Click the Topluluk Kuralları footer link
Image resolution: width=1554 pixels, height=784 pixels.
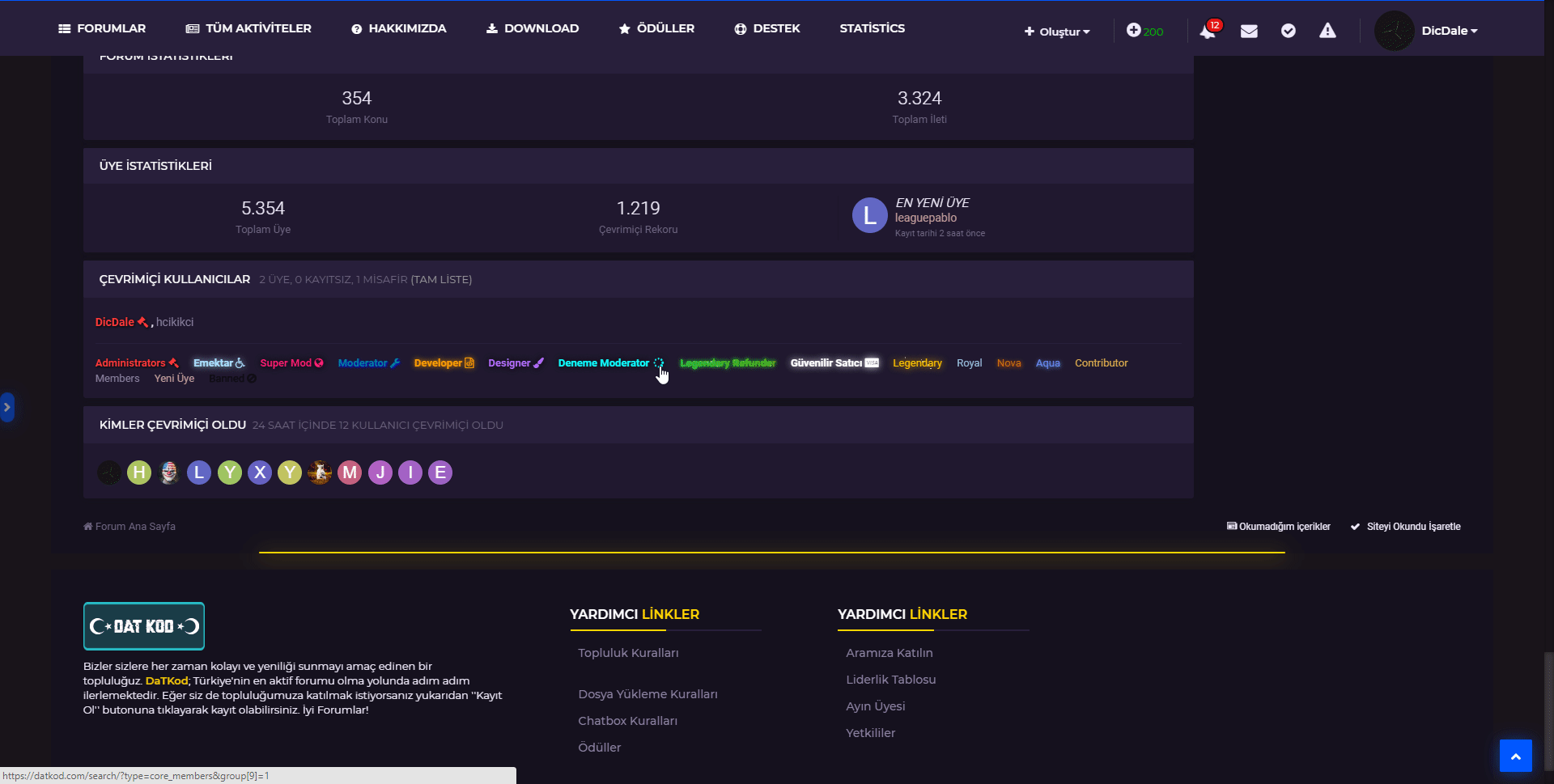click(x=628, y=653)
